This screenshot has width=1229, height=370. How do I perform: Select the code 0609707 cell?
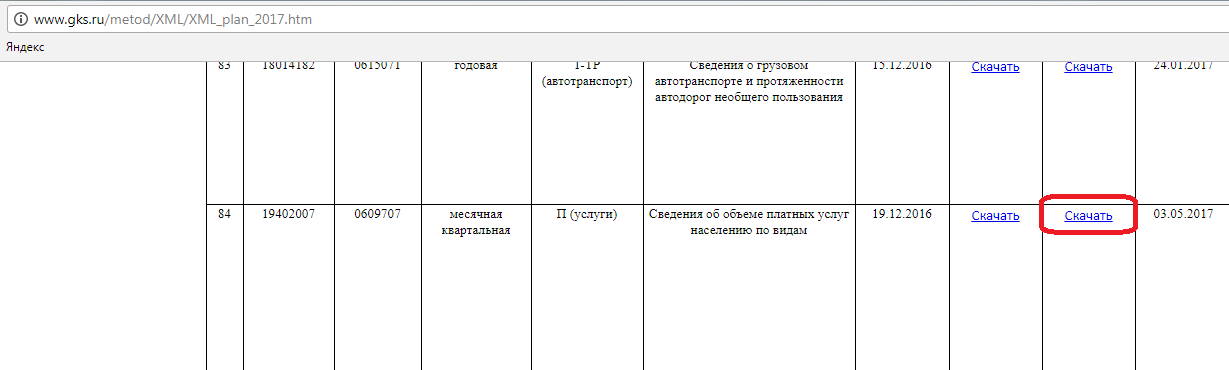377,214
